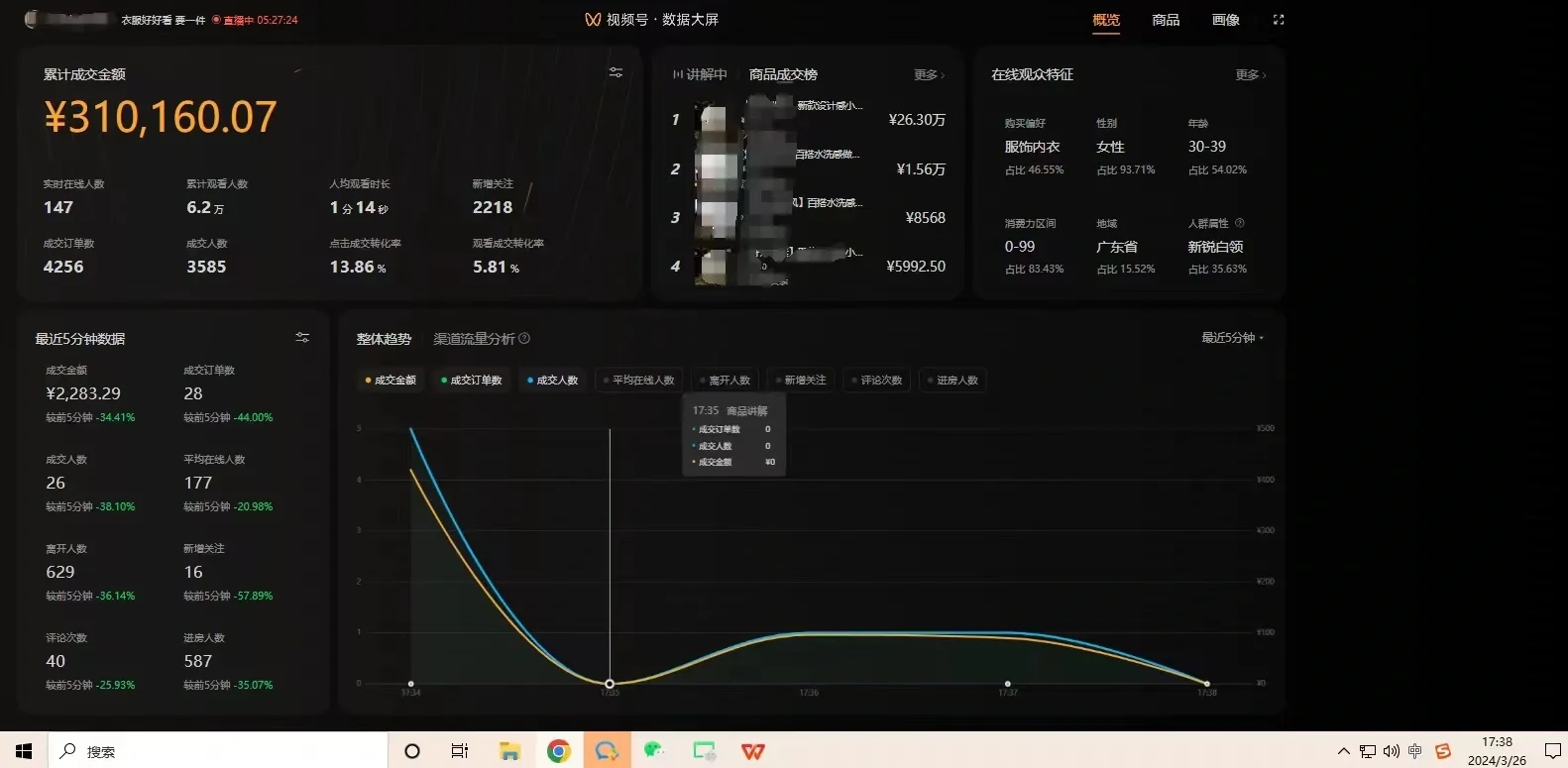This screenshot has height=768, width=1568.
Task: Enable 平均在线人数 chart series
Action: point(638,381)
